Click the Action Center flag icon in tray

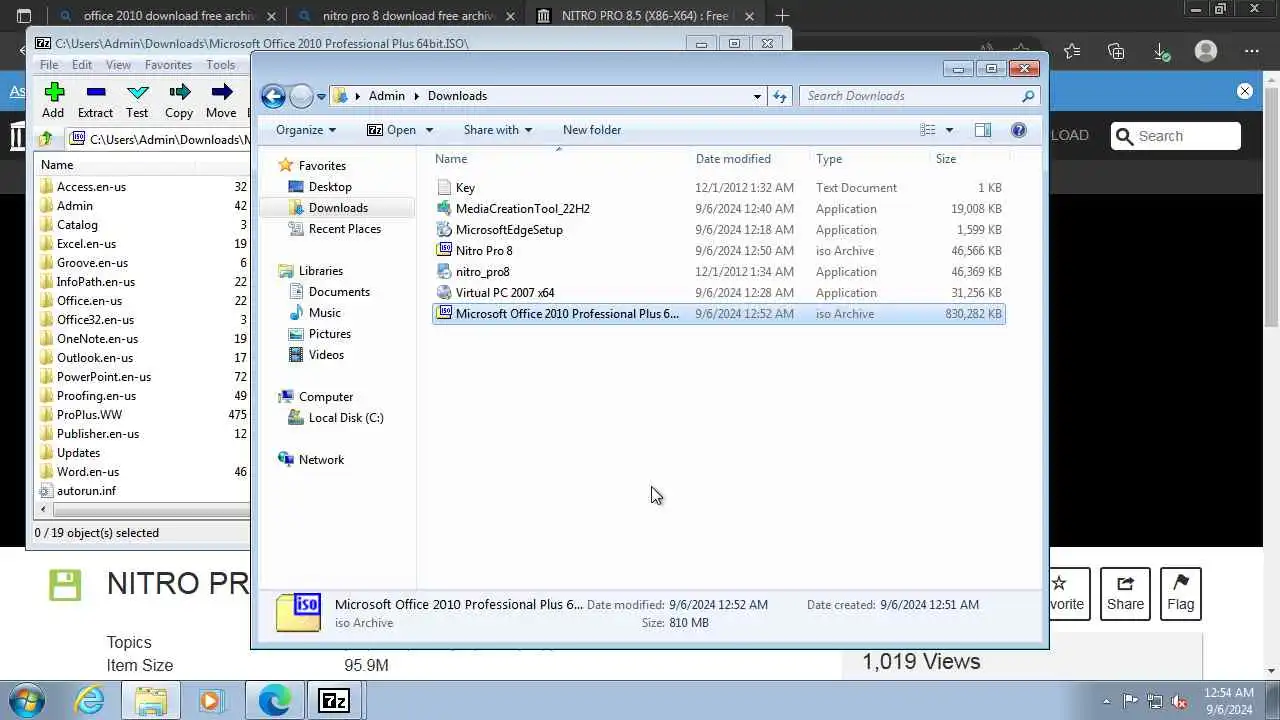(1130, 701)
